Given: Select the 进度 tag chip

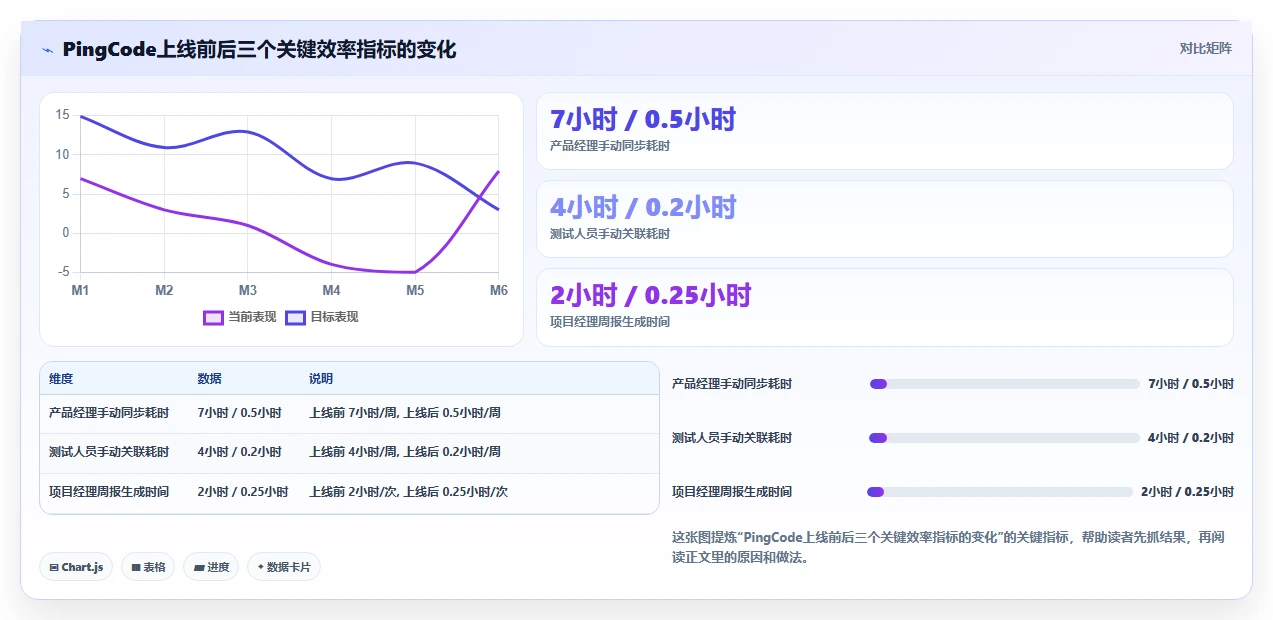Looking at the screenshot, I should [211, 567].
